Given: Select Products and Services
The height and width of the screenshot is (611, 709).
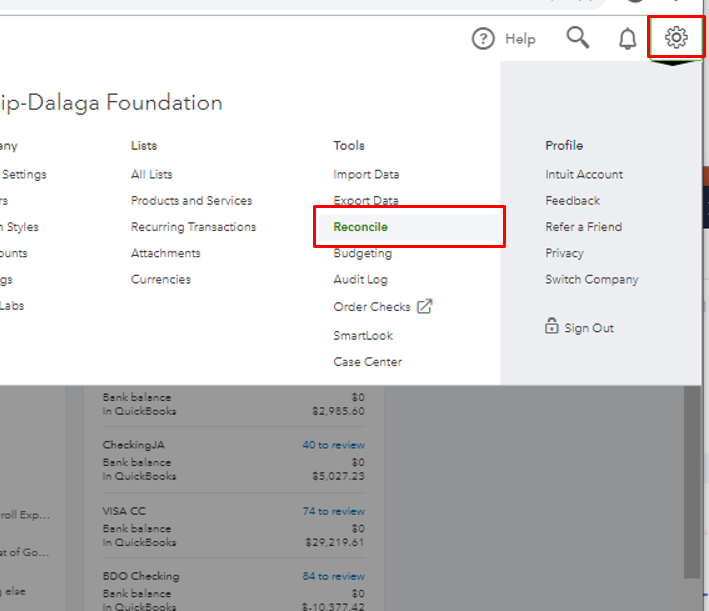Looking at the screenshot, I should [x=191, y=200].
